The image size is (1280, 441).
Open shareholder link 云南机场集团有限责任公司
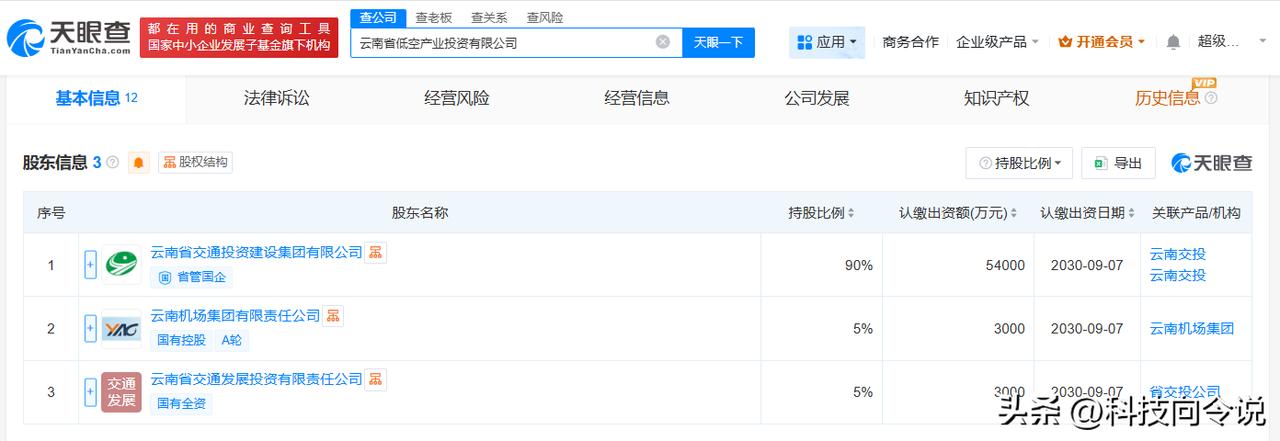click(x=235, y=316)
